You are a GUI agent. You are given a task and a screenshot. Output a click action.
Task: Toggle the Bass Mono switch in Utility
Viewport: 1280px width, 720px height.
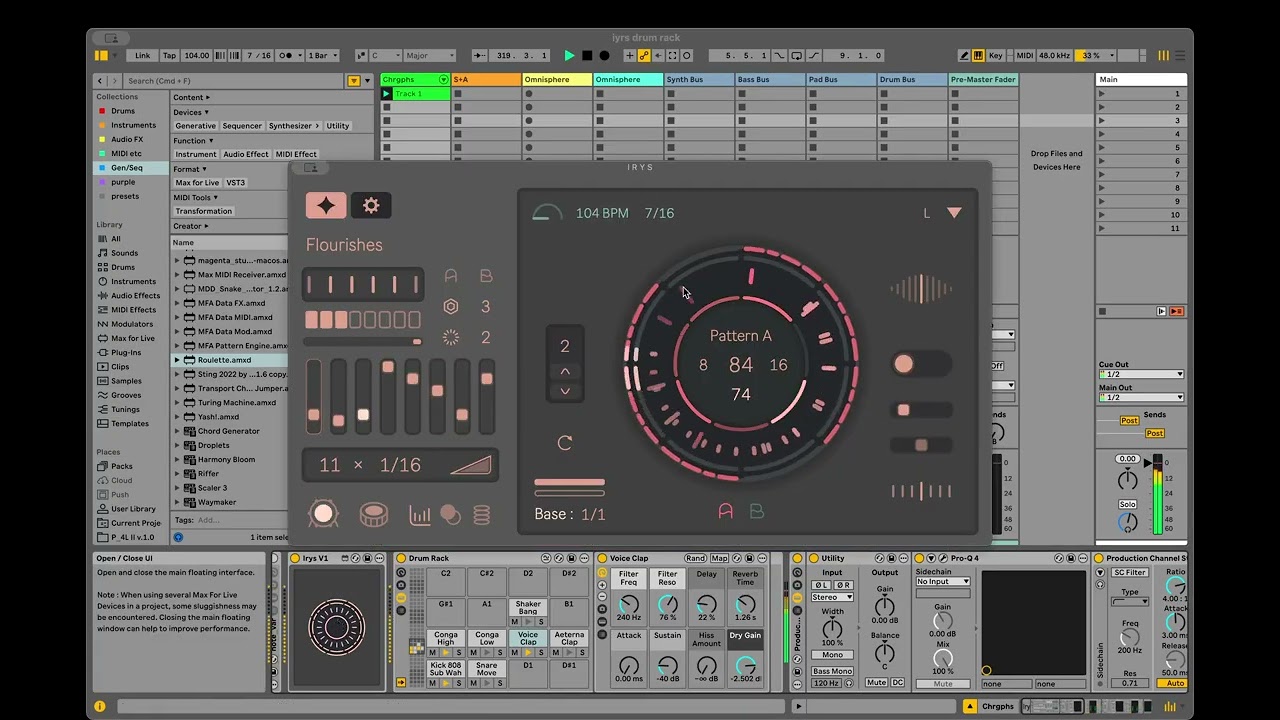point(832,671)
